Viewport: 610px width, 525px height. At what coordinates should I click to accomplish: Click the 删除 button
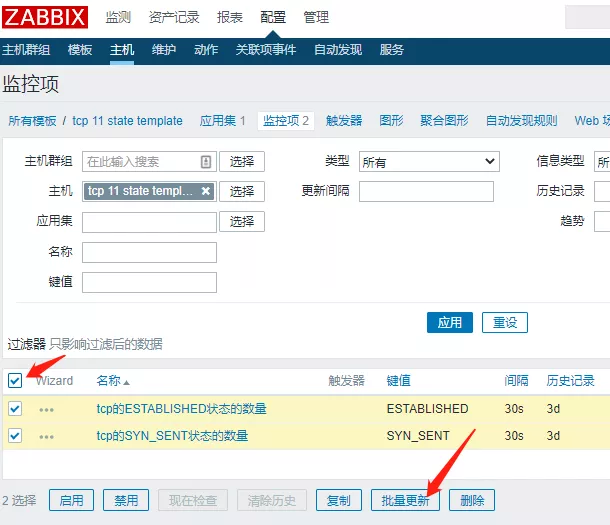coord(472,500)
